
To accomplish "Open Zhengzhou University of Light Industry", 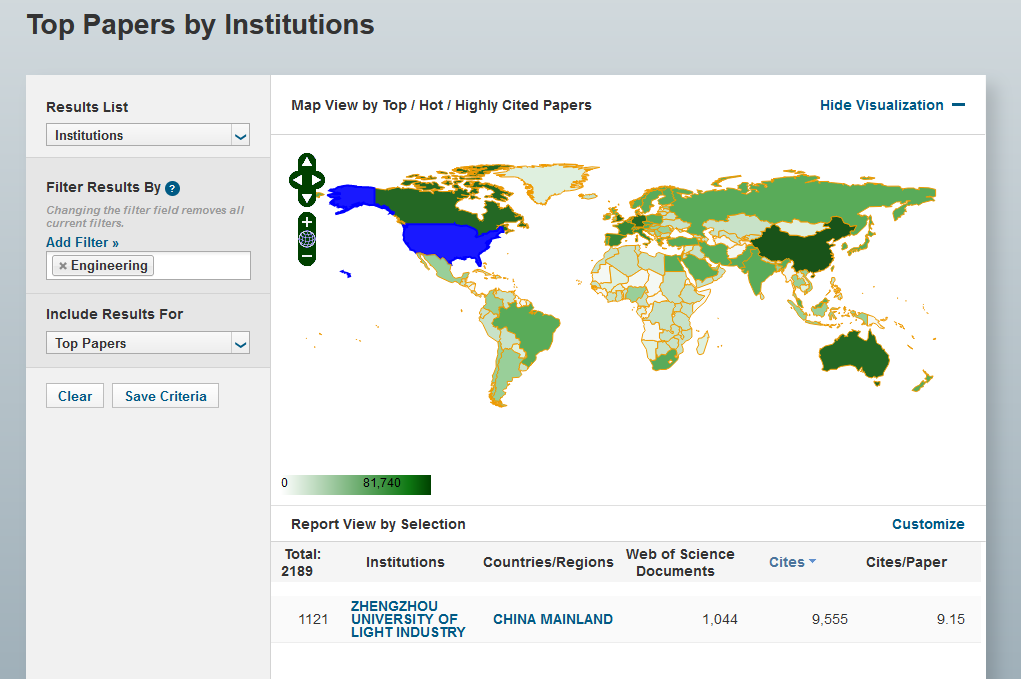I will click(x=408, y=619).
